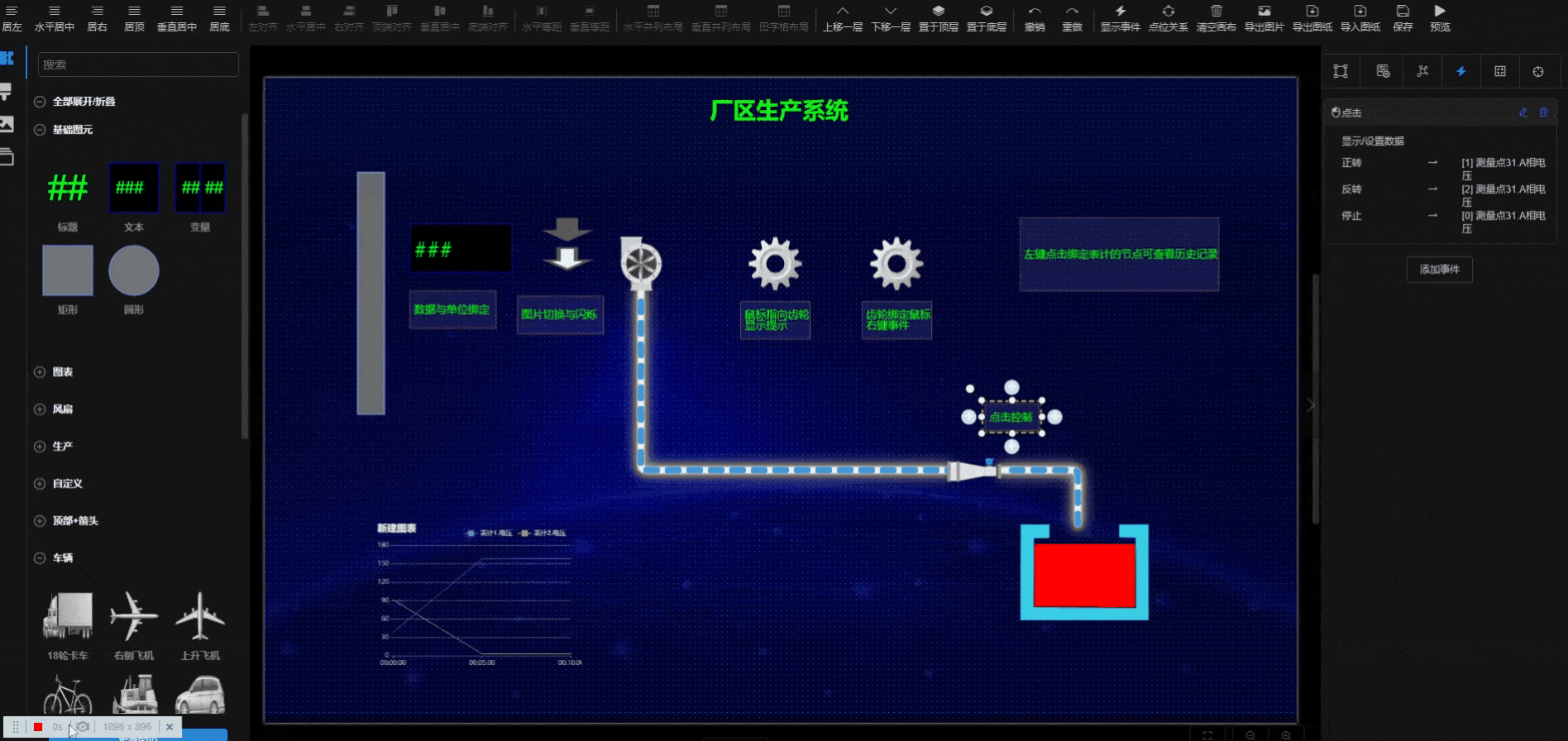Select the 厂区生产系统 title
Image resolution: width=1568 pixels, height=741 pixels.
779,111
